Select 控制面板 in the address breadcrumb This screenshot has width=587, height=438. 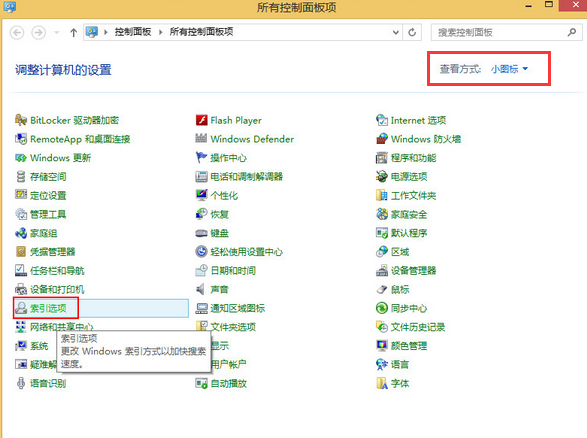click(x=133, y=32)
